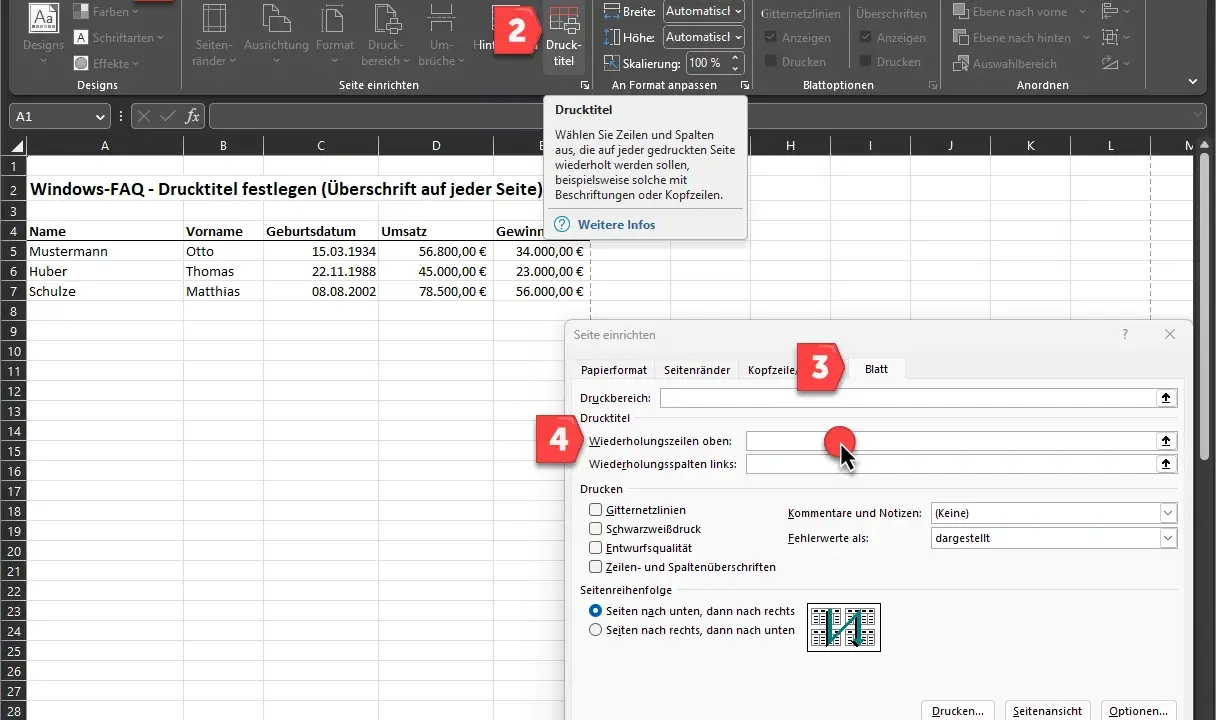Image resolution: width=1216 pixels, height=720 pixels.
Task: Click the Drucken... button
Action: tap(958, 711)
